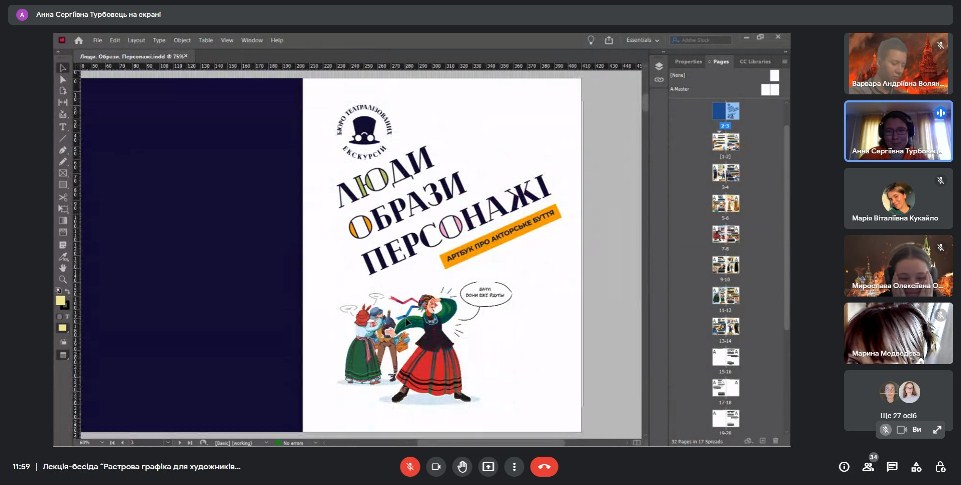Select the Pen tool
This screenshot has width=961, height=485.
(63, 150)
